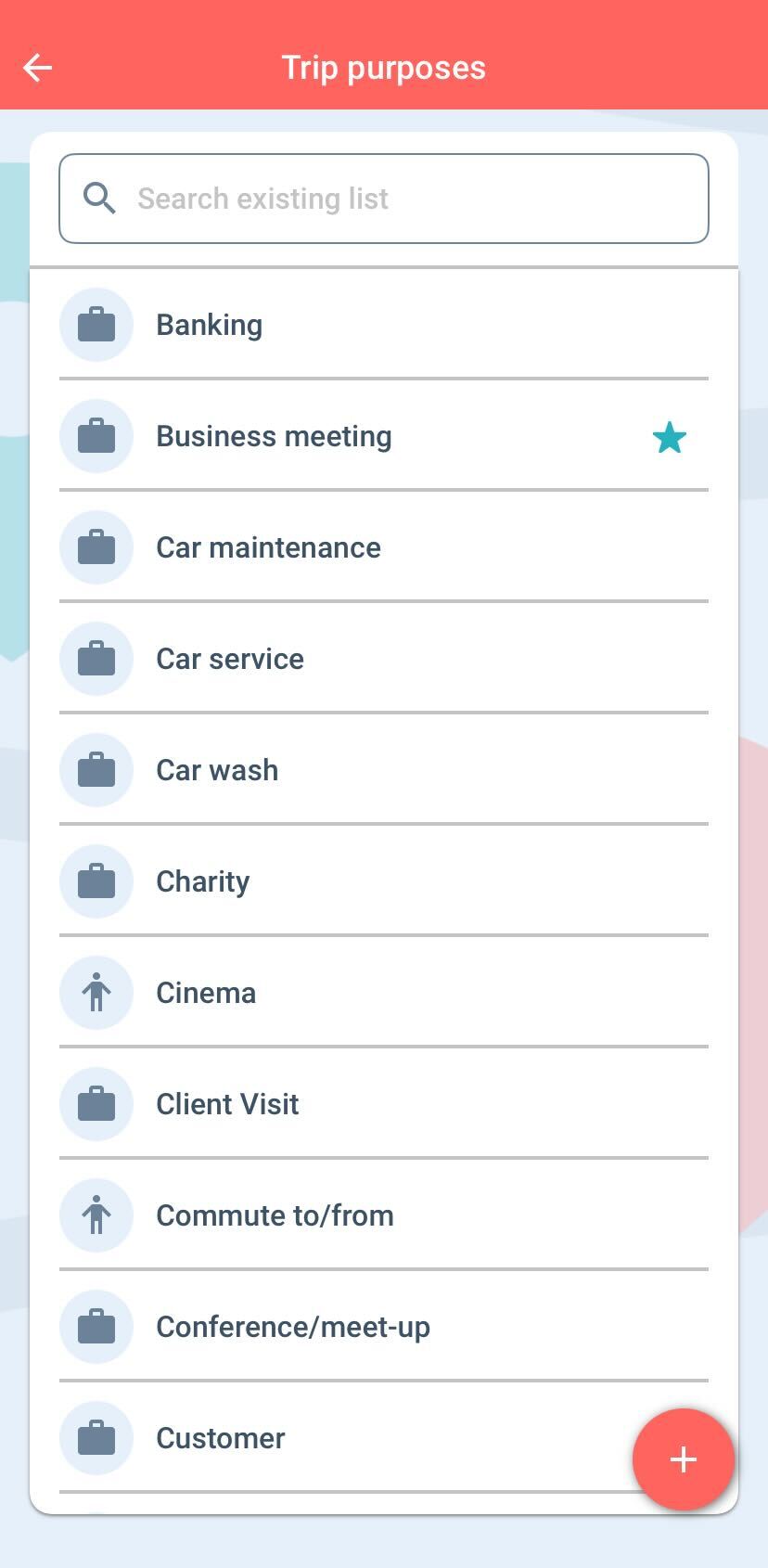Toggle the Business meeting favorite star
Image resolution: width=768 pixels, height=1568 pixels.
click(669, 437)
